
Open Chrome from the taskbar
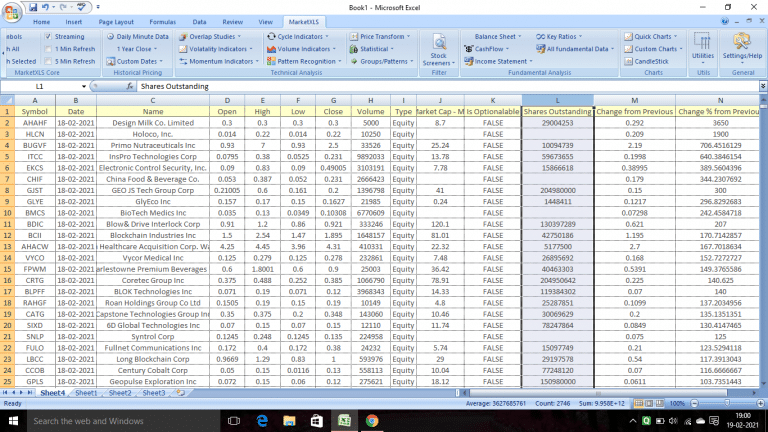(372, 421)
